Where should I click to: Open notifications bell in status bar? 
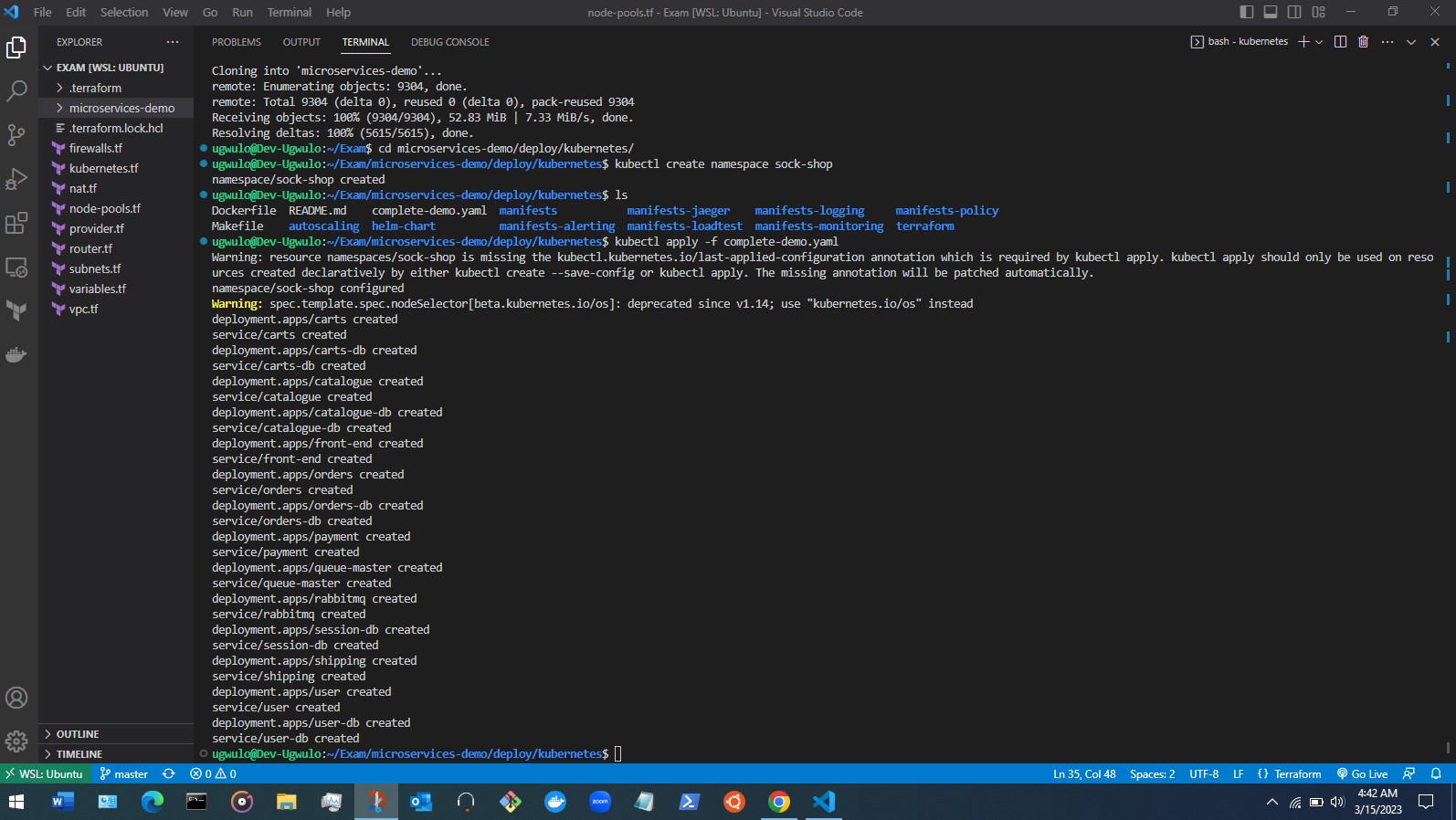pos(1436,773)
